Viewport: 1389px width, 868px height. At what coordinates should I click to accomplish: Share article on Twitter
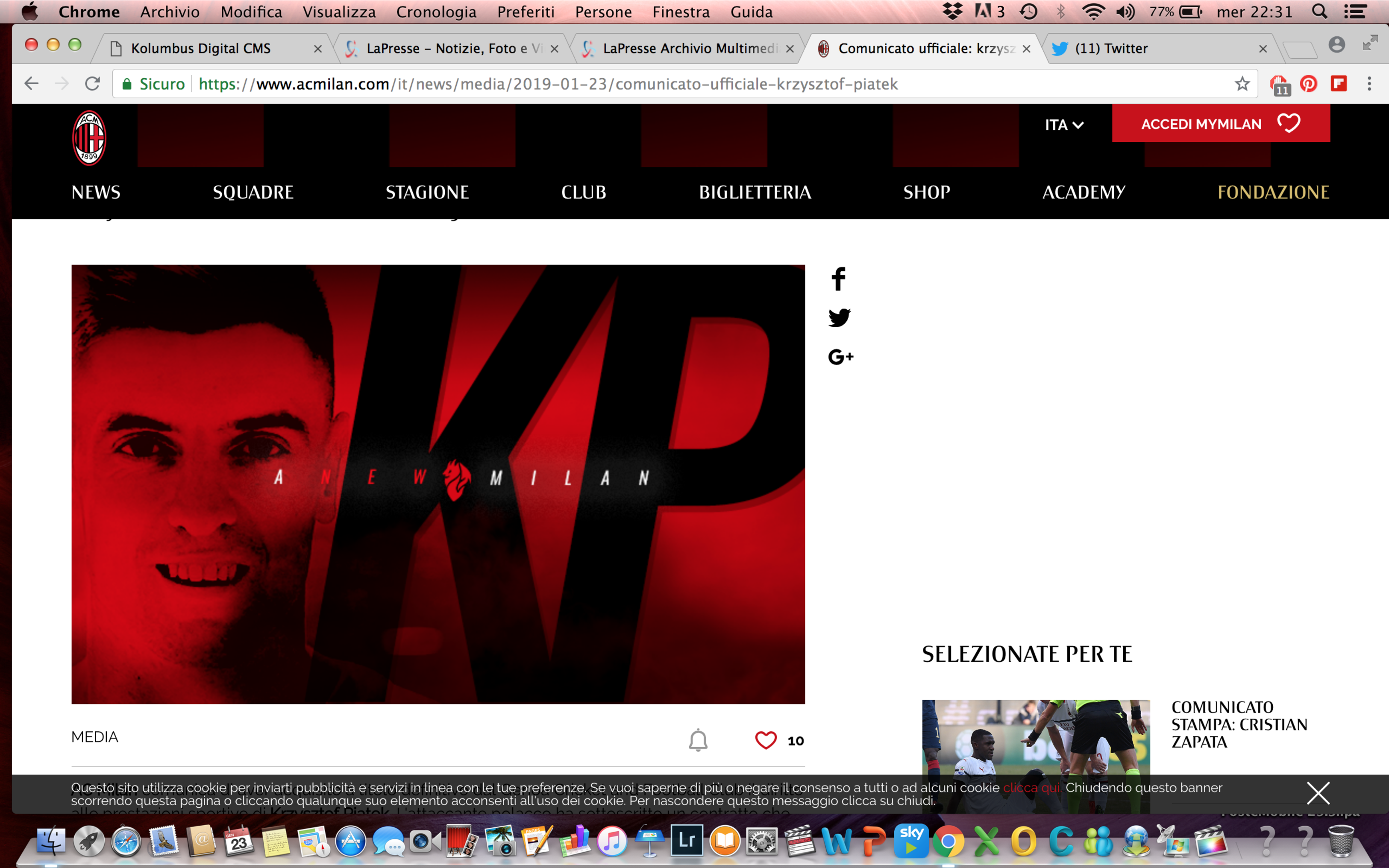[x=840, y=317]
